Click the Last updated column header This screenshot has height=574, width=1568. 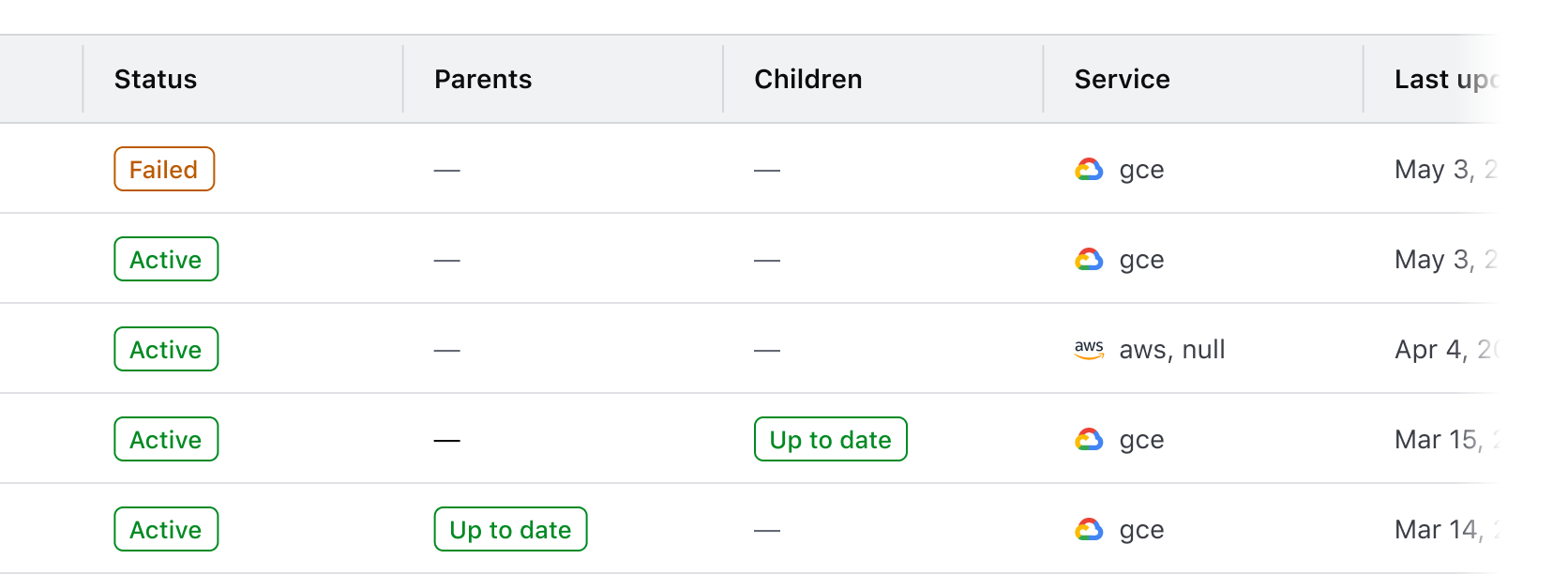pyautogui.click(x=1444, y=80)
